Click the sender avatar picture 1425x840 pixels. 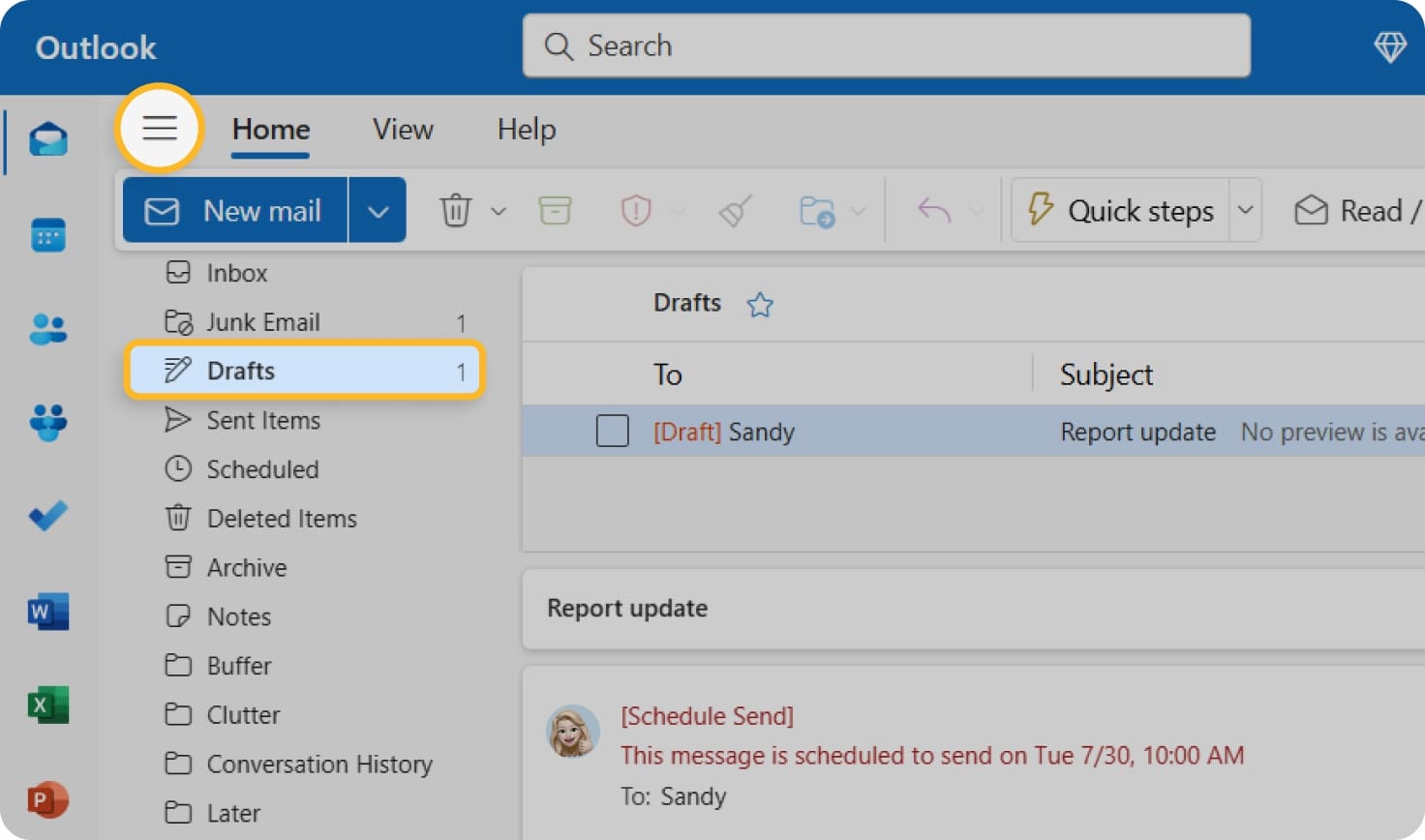coord(573,731)
